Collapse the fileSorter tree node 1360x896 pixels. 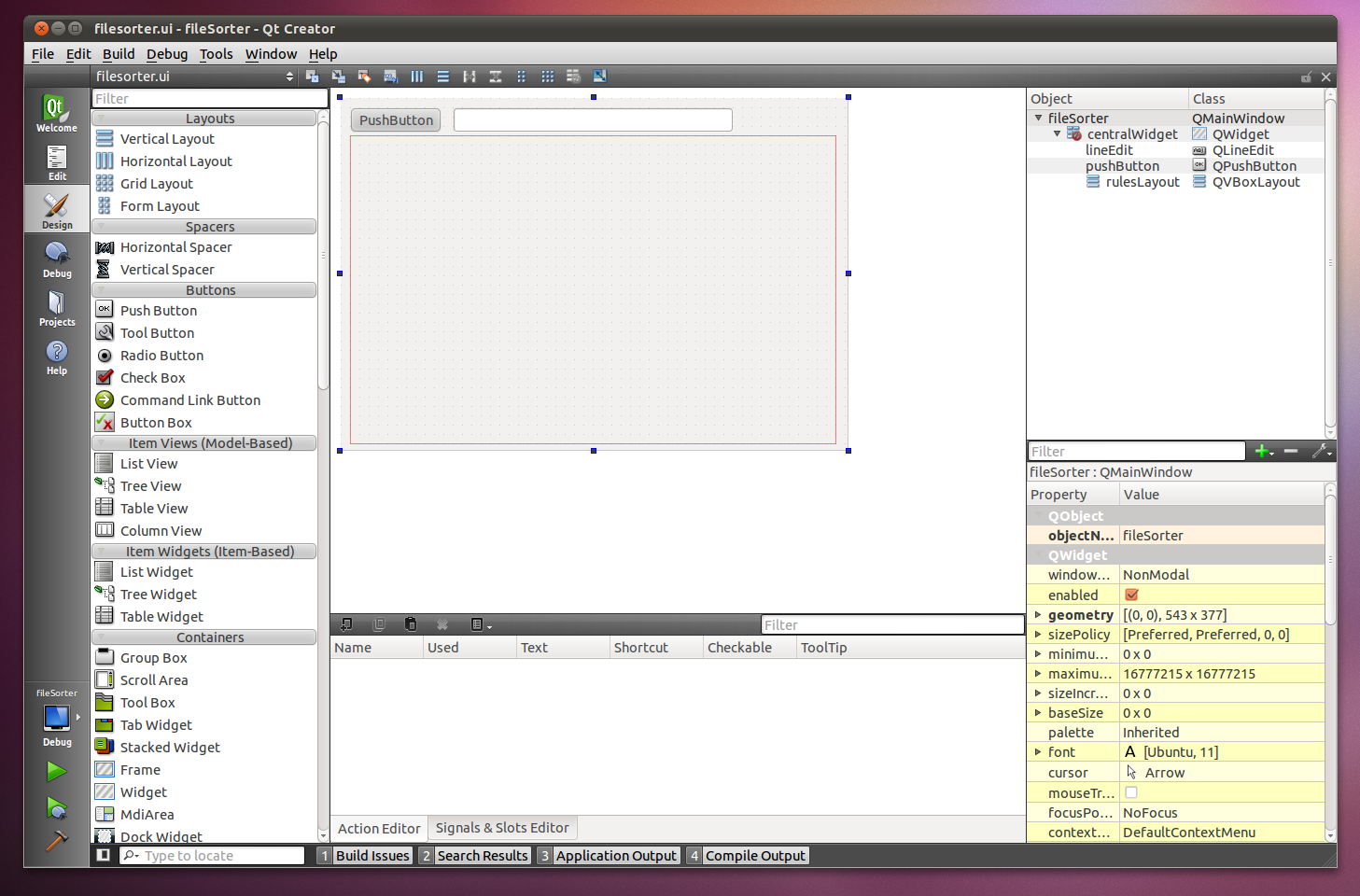click(1038, 119)
